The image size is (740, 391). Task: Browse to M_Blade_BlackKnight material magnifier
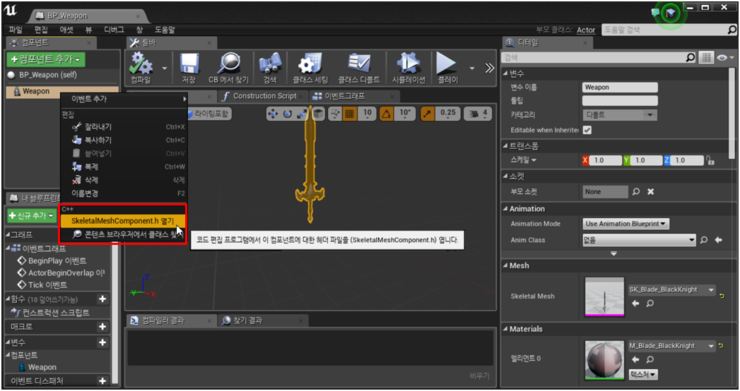(x=650, y=359)
